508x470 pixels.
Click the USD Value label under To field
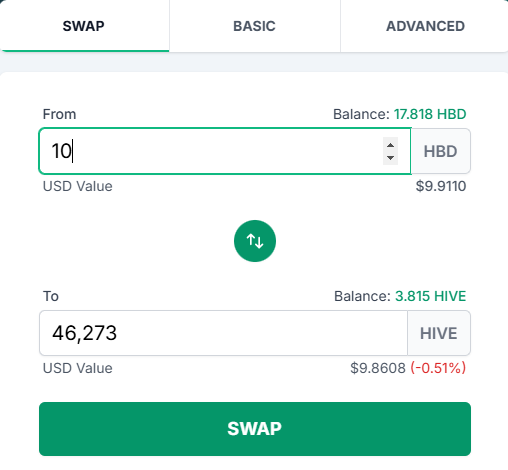(x=78, y=368)
